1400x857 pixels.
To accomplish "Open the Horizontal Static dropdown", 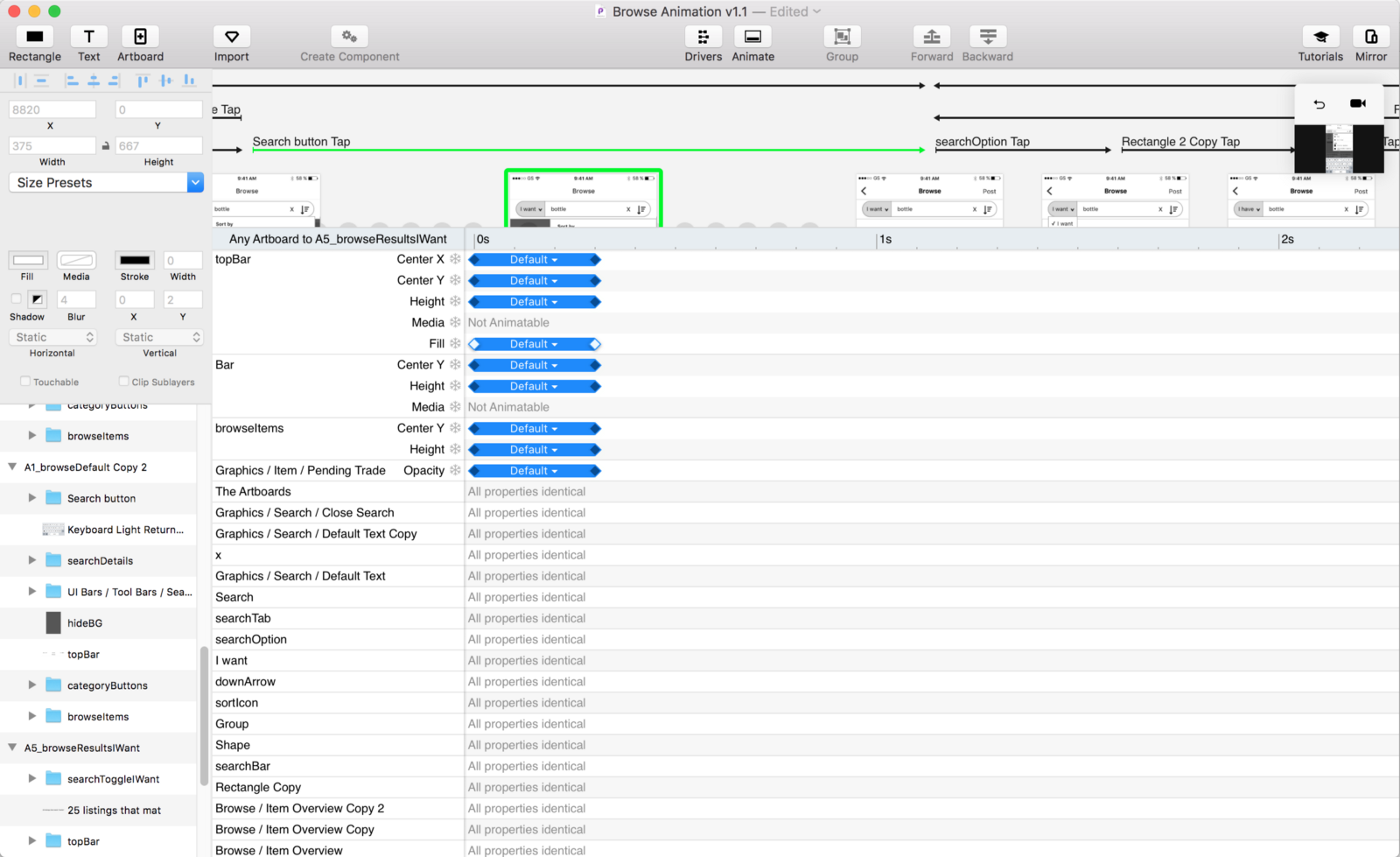I will (x=53, y=337).
